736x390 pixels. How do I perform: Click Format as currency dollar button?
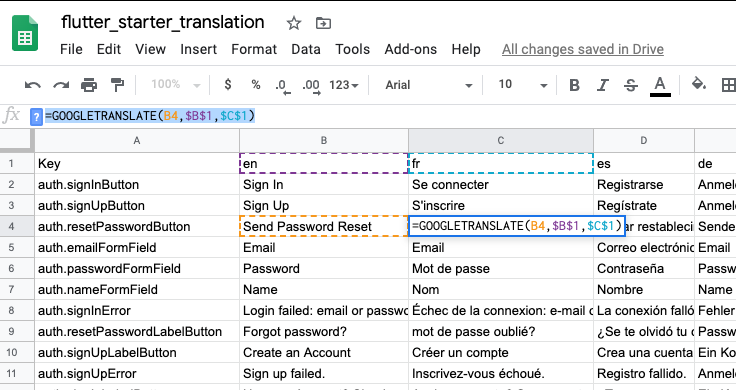point(228,84)
